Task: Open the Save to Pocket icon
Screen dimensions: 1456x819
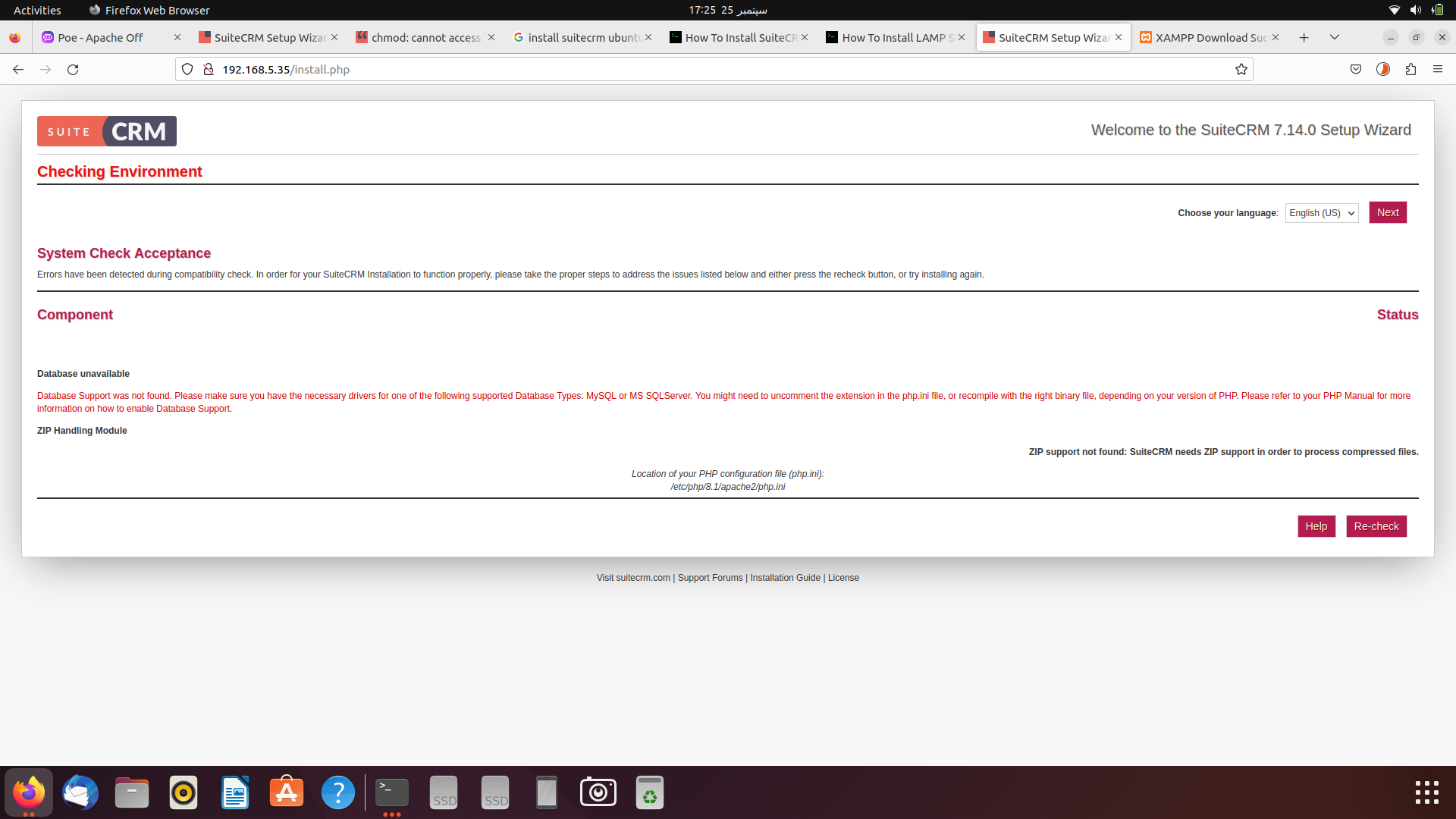Action: click(1356, 69)
